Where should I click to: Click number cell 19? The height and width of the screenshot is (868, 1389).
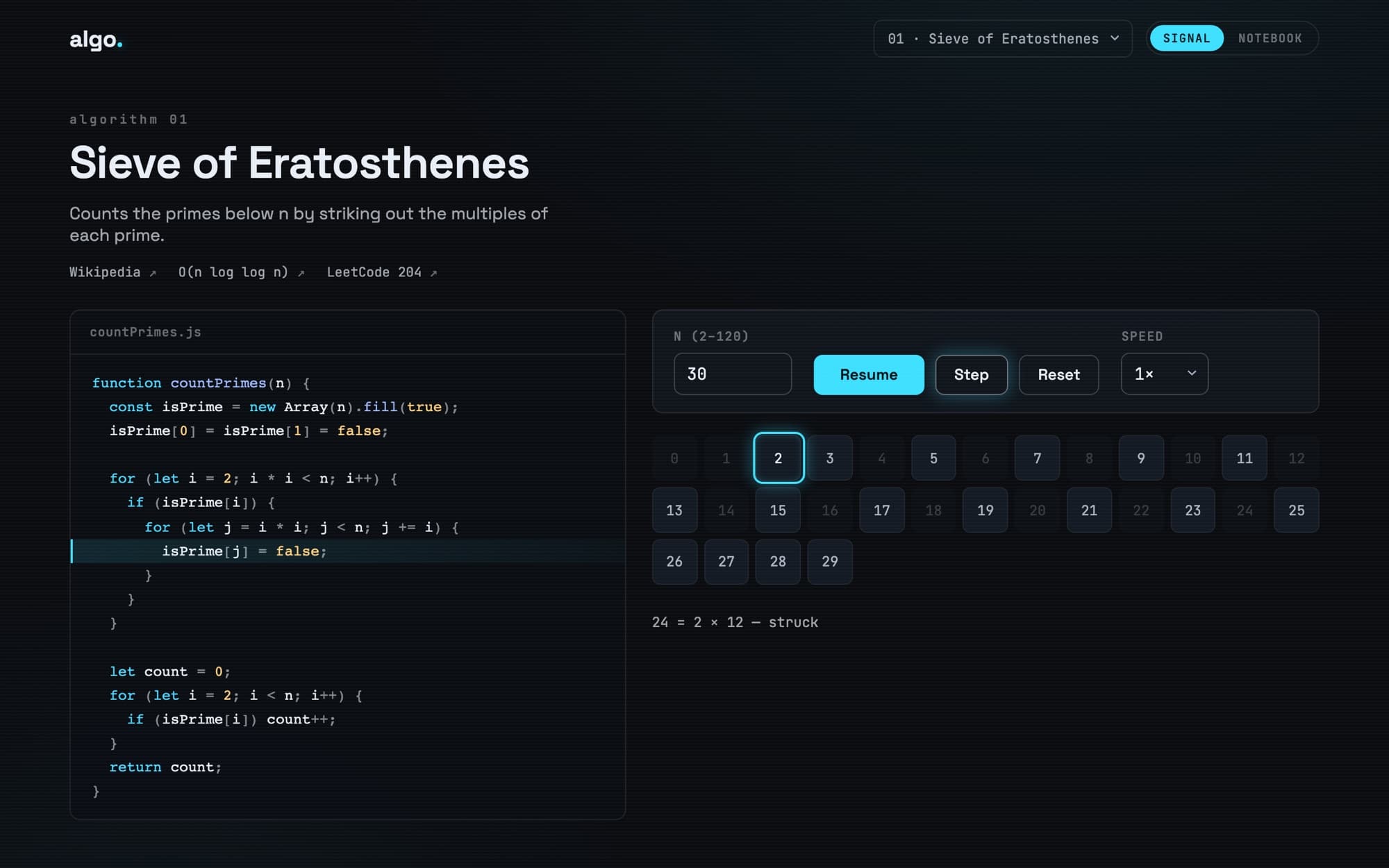click(985, 510)
